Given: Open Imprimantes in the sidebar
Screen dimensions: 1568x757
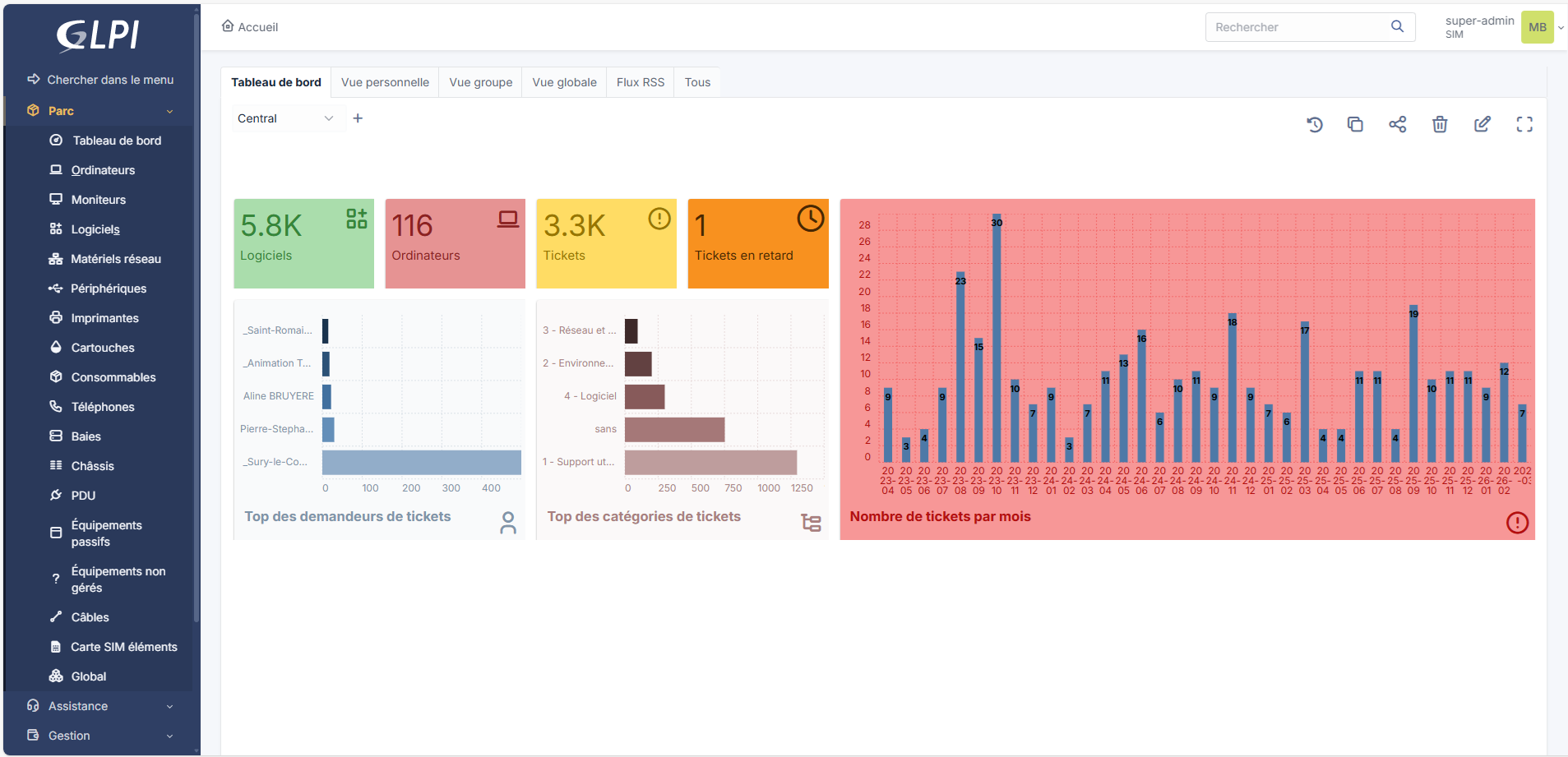Looking at the screenshot, I should pyautogui.click(x=104, y=318).
